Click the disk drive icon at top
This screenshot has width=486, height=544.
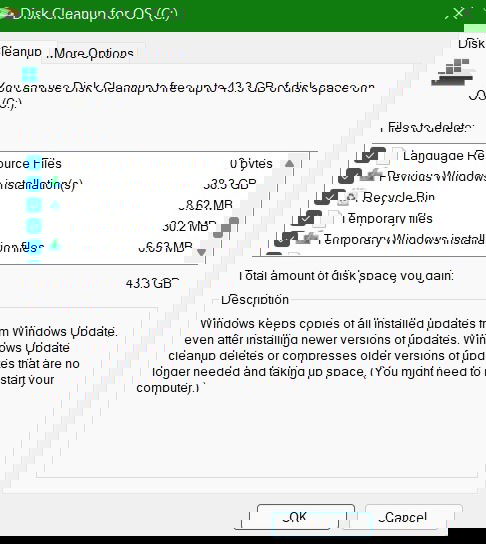click(453, 72)
